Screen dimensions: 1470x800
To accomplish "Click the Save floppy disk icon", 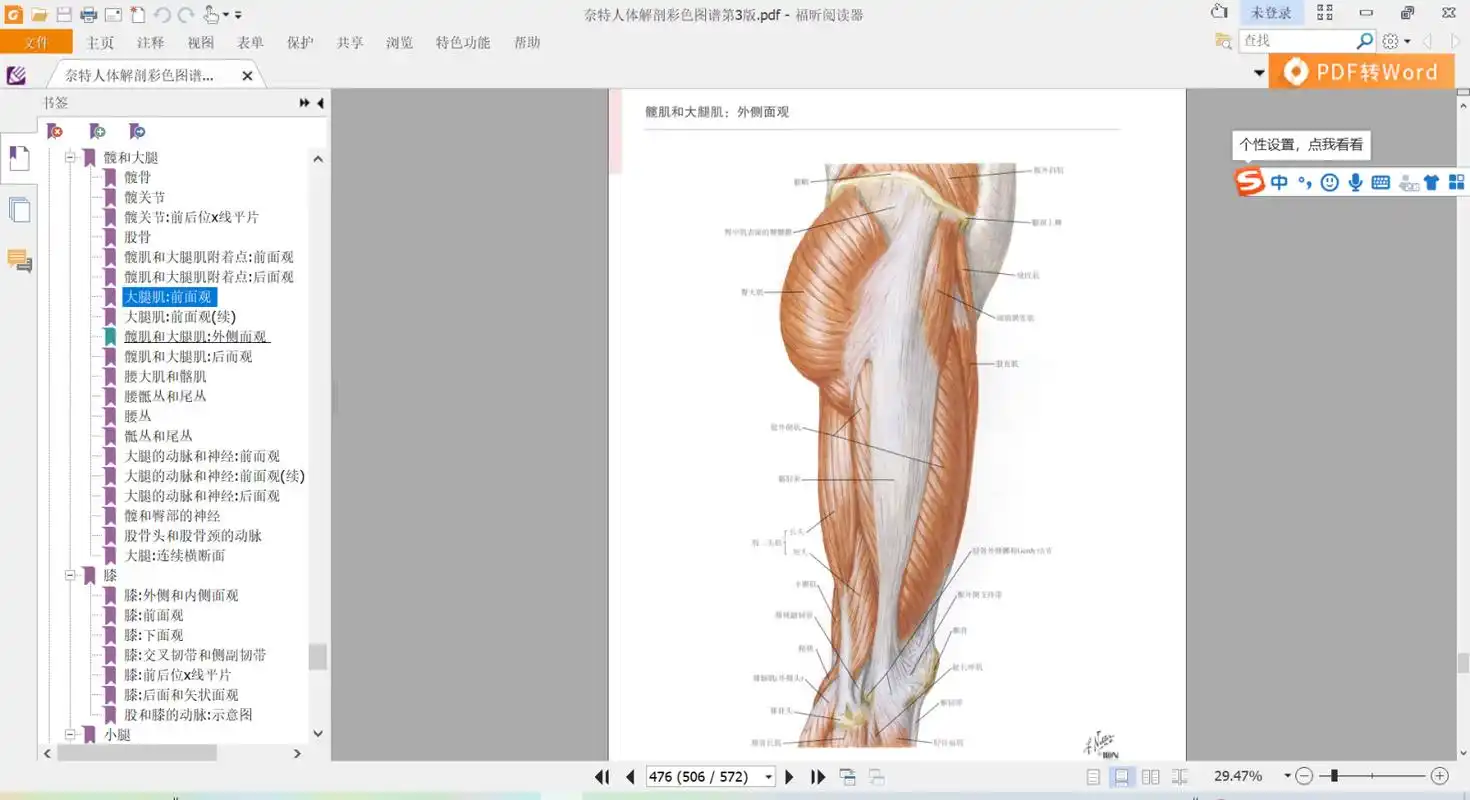I will coord(64,14).
